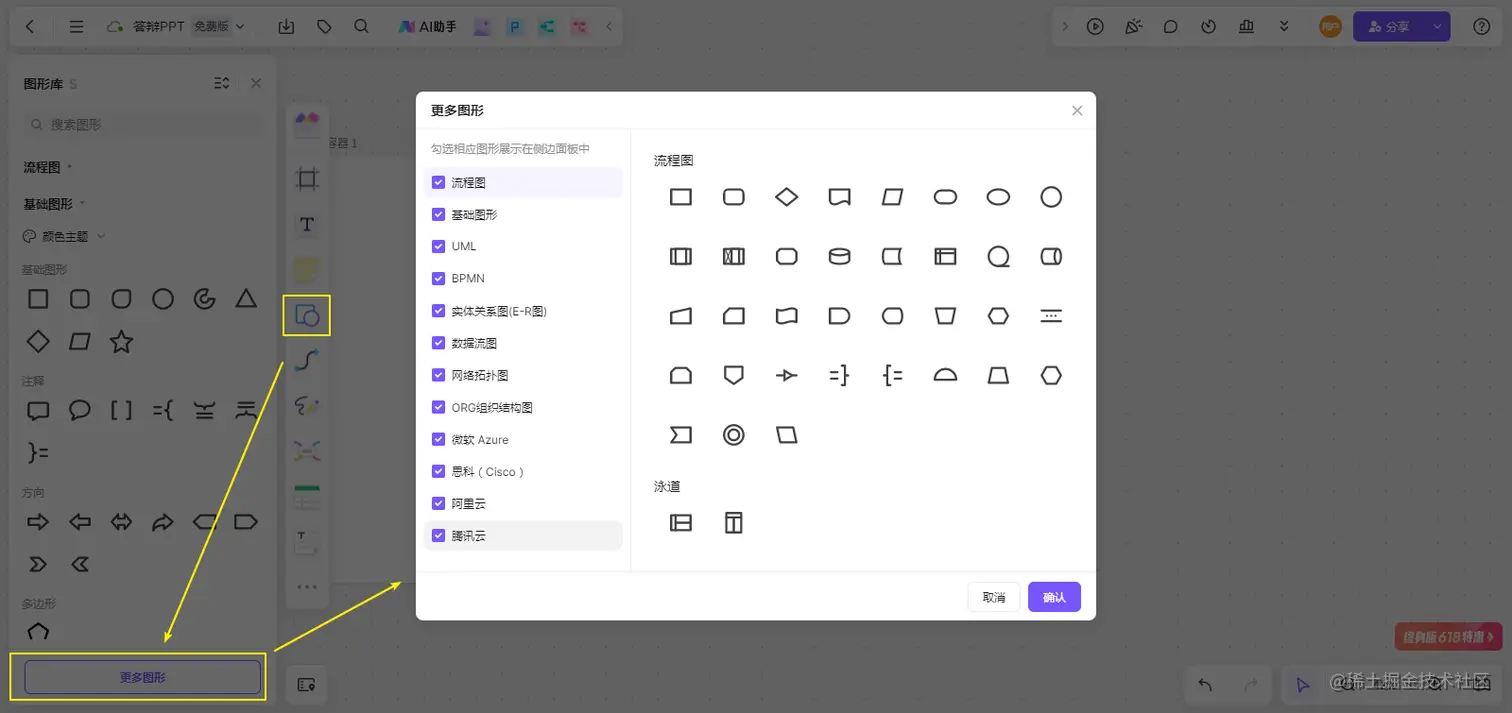Viewport: 1512px width, 713px height.
Task: Toggle the 阿里云 checkbox
Action: (x=438, y=503)
